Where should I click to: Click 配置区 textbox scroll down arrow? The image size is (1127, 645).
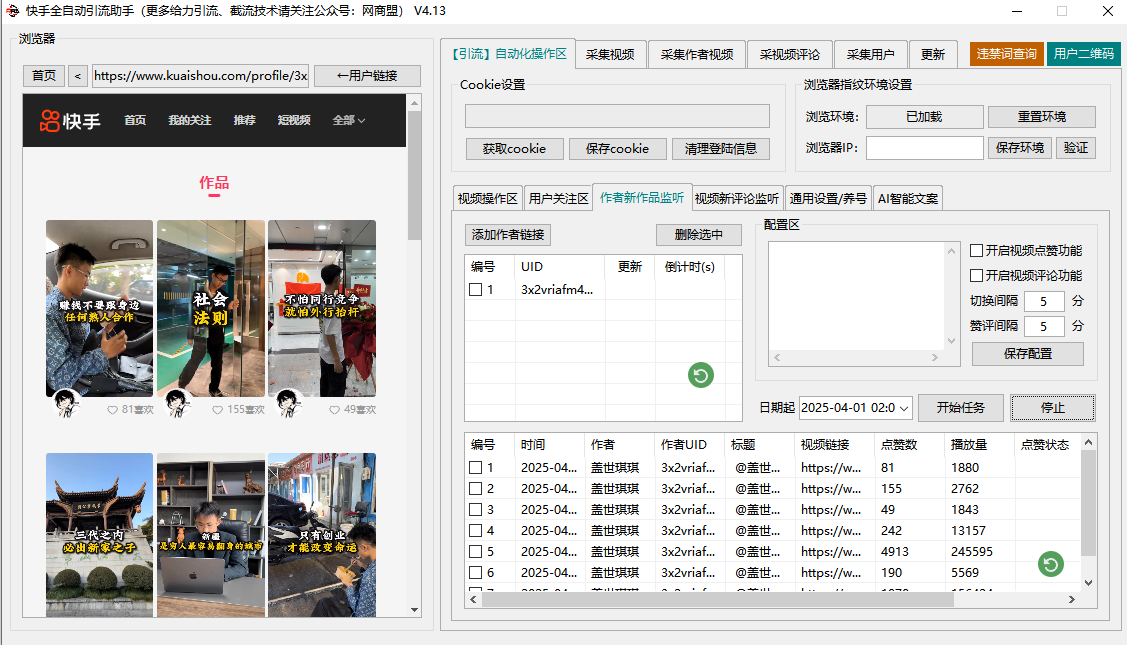(952, 341)
